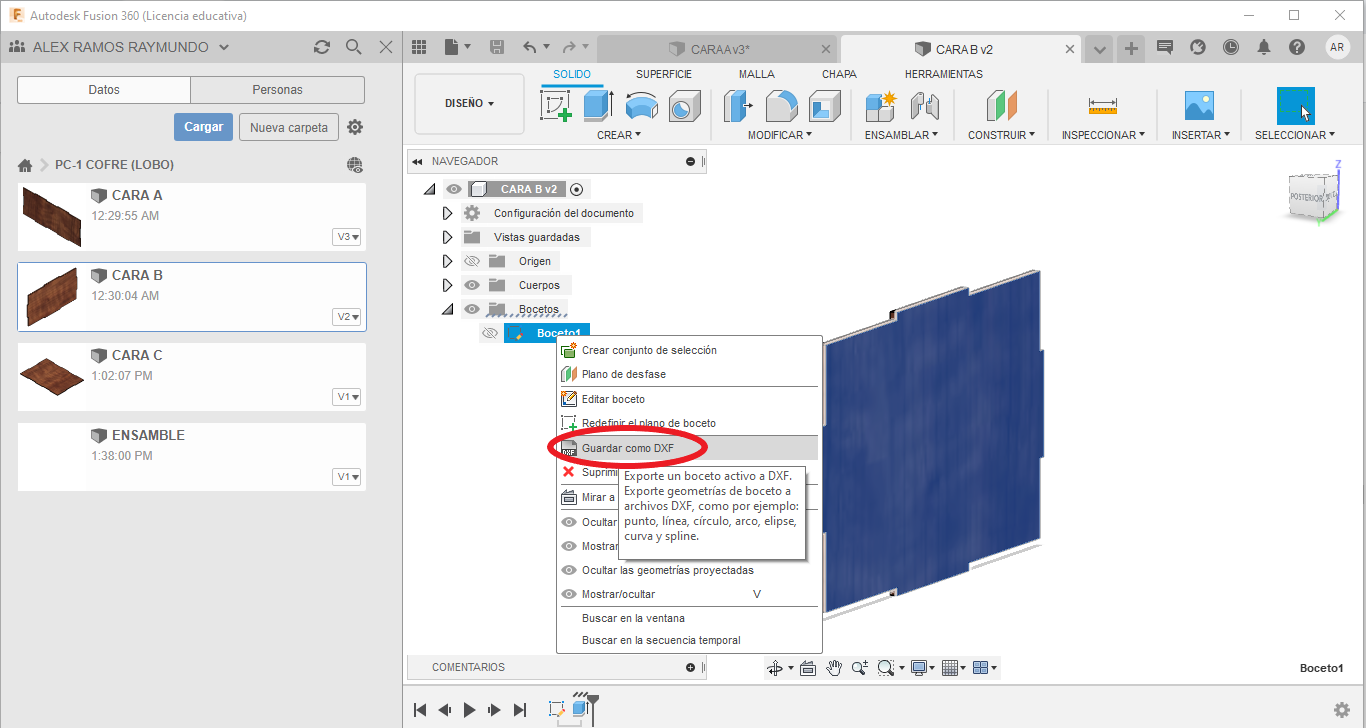
Task: Undo the last action
Action: click(x=530, y=47)
